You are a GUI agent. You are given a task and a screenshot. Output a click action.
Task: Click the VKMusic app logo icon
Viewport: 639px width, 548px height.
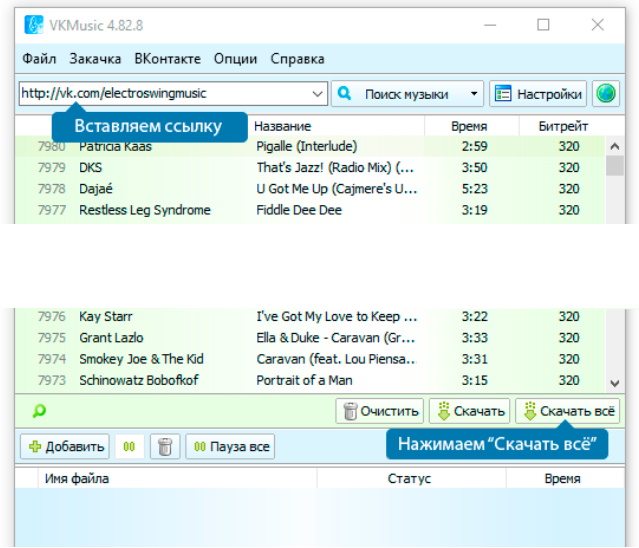(x=33, y=25)
